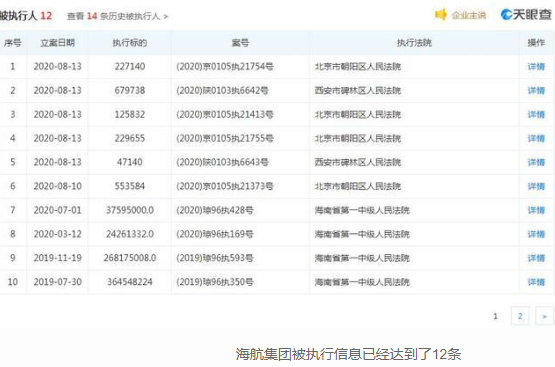Open 详情 for case (2019)琼96执593号
This screenshot has height=367, width=555.
tap(536, 258)
